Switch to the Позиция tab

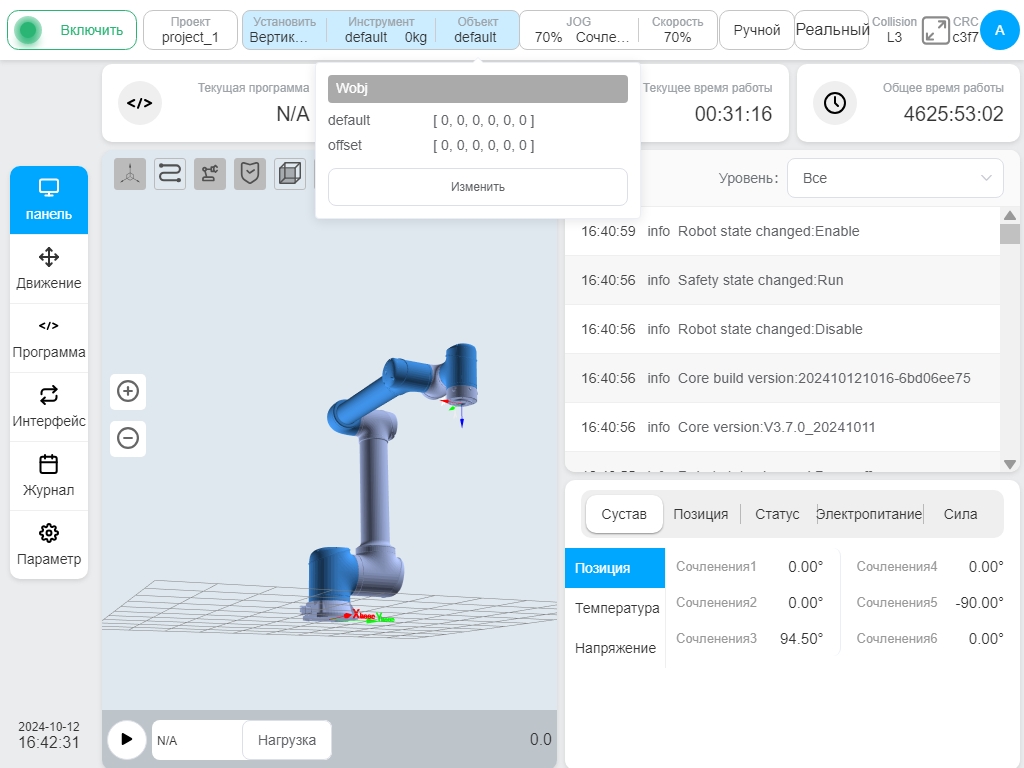point(700,514)
